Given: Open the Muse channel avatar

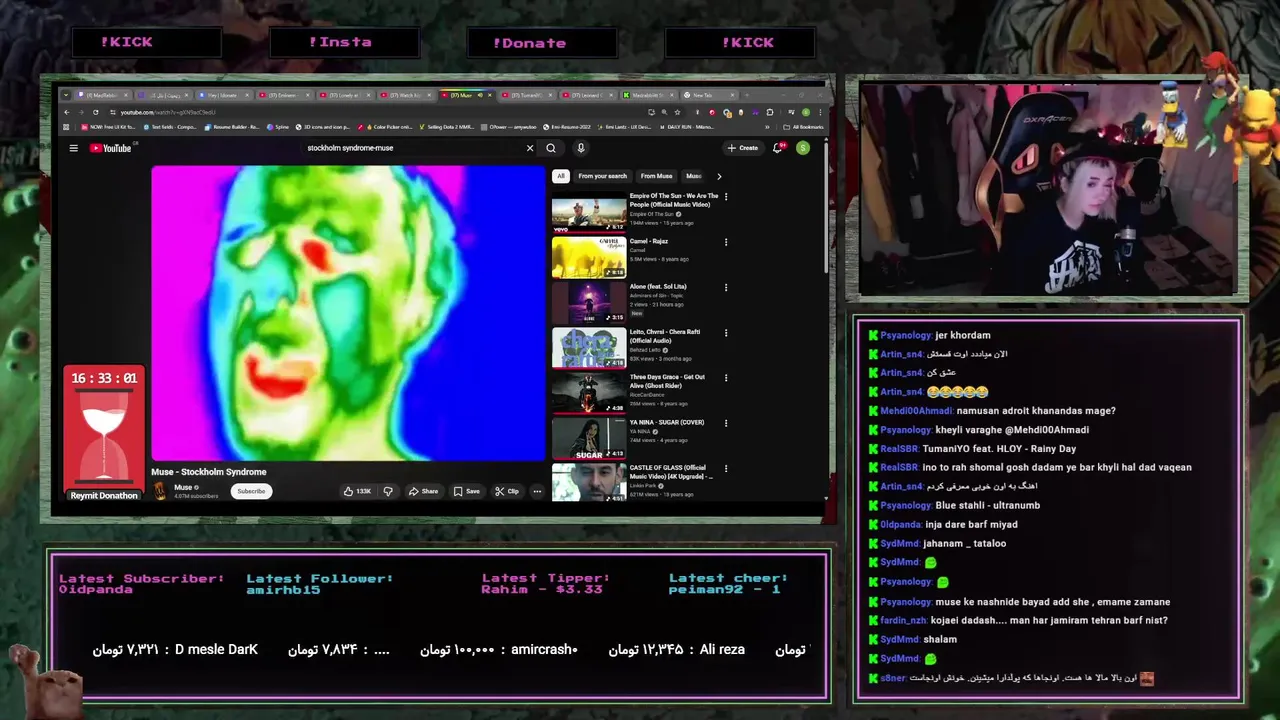Looking at the screenshot, I should (x=160, y=491).
